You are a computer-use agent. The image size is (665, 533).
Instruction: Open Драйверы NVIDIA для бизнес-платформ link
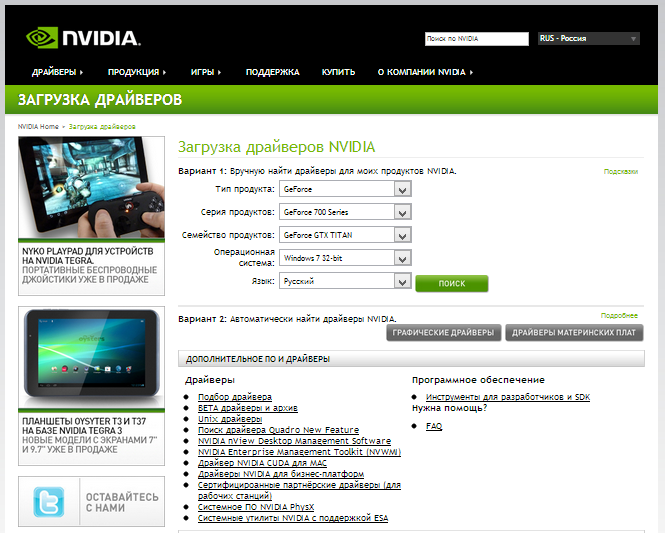point(281,474)
